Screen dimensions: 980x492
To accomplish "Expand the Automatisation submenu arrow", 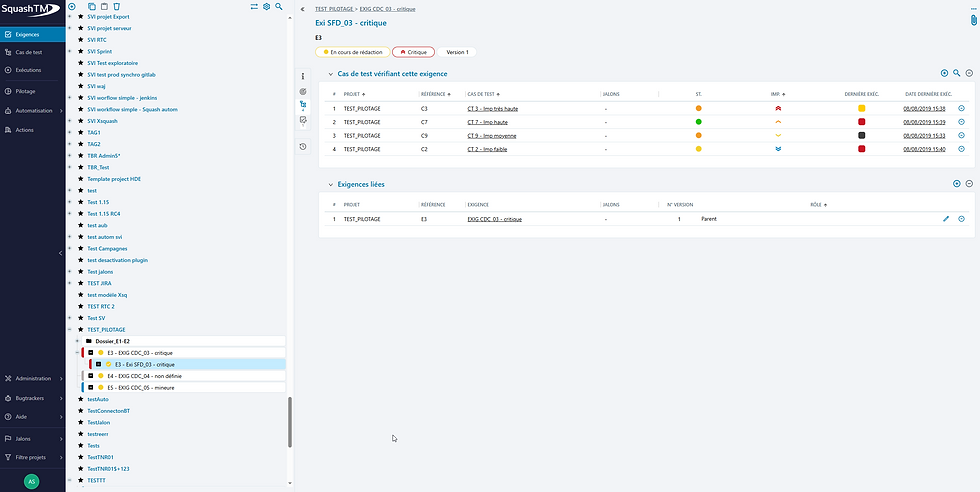I will coord(61,111).
